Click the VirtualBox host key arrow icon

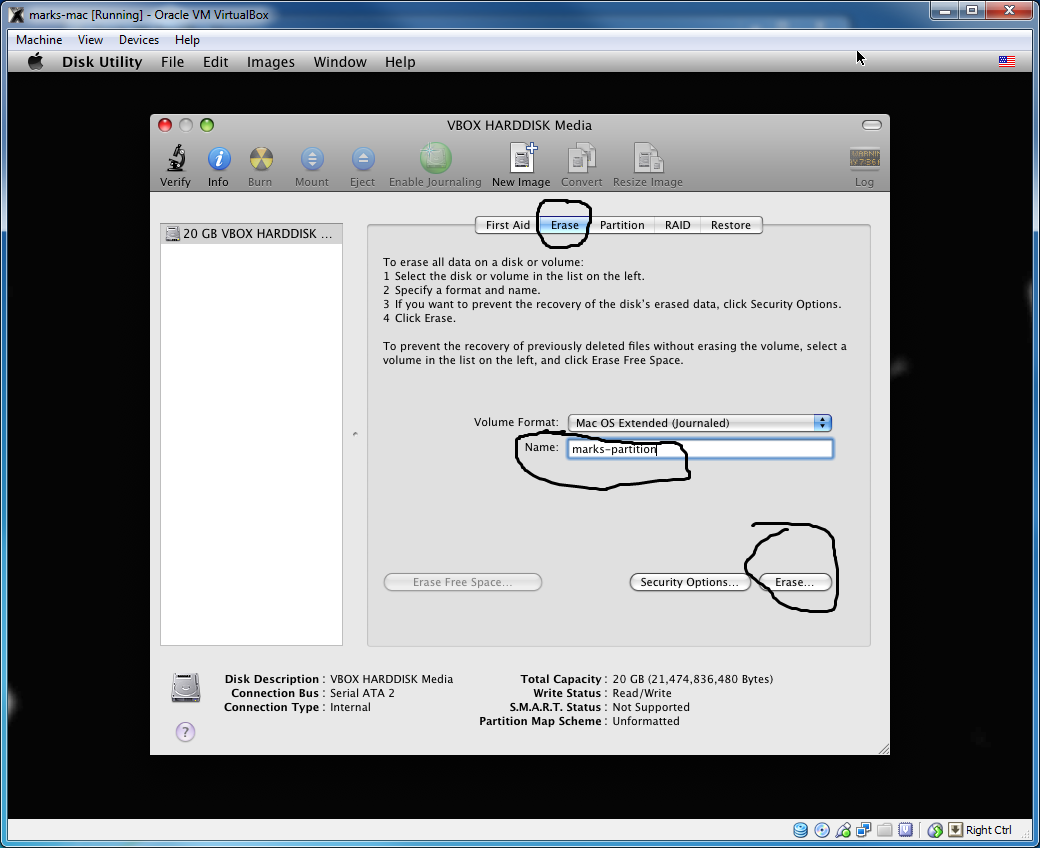point(955,829)
